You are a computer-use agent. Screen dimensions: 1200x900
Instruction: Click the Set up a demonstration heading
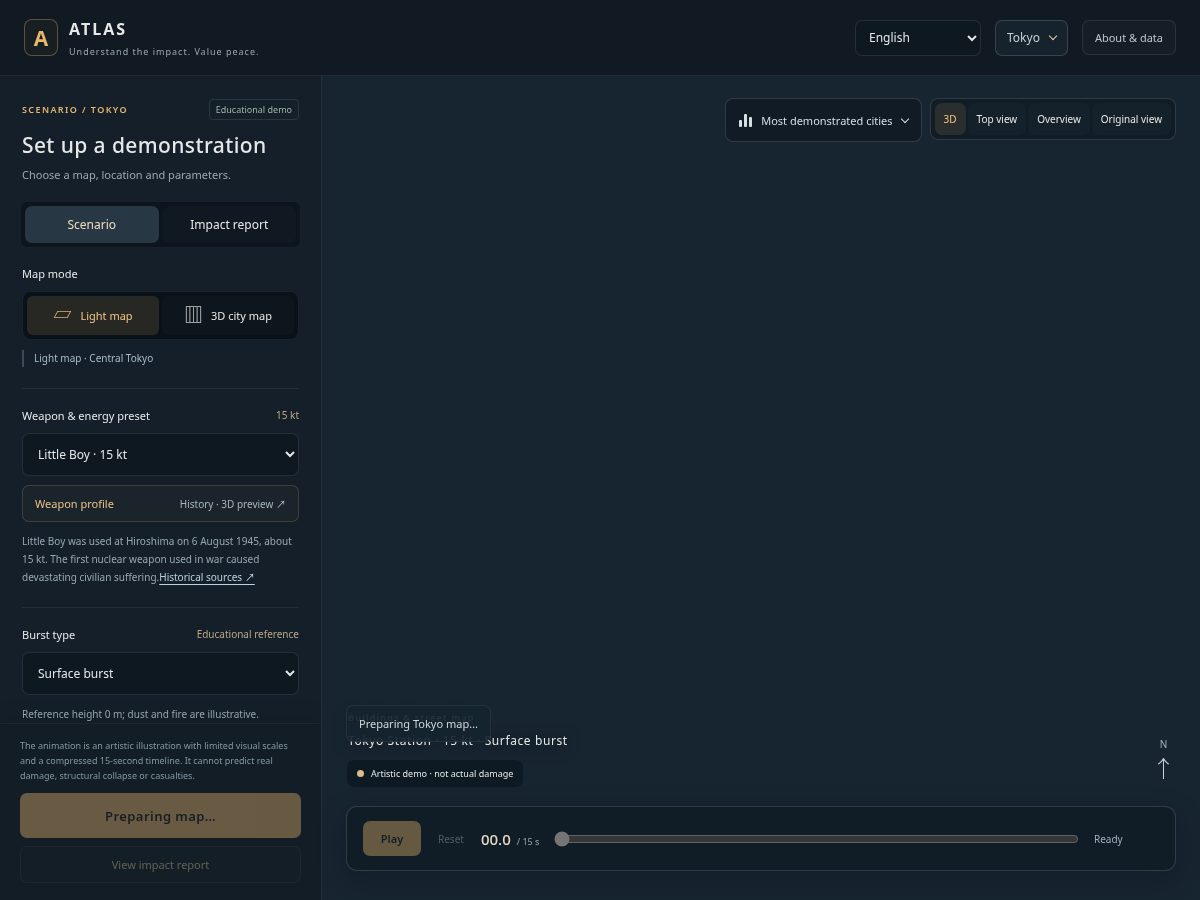click(144, 145)
